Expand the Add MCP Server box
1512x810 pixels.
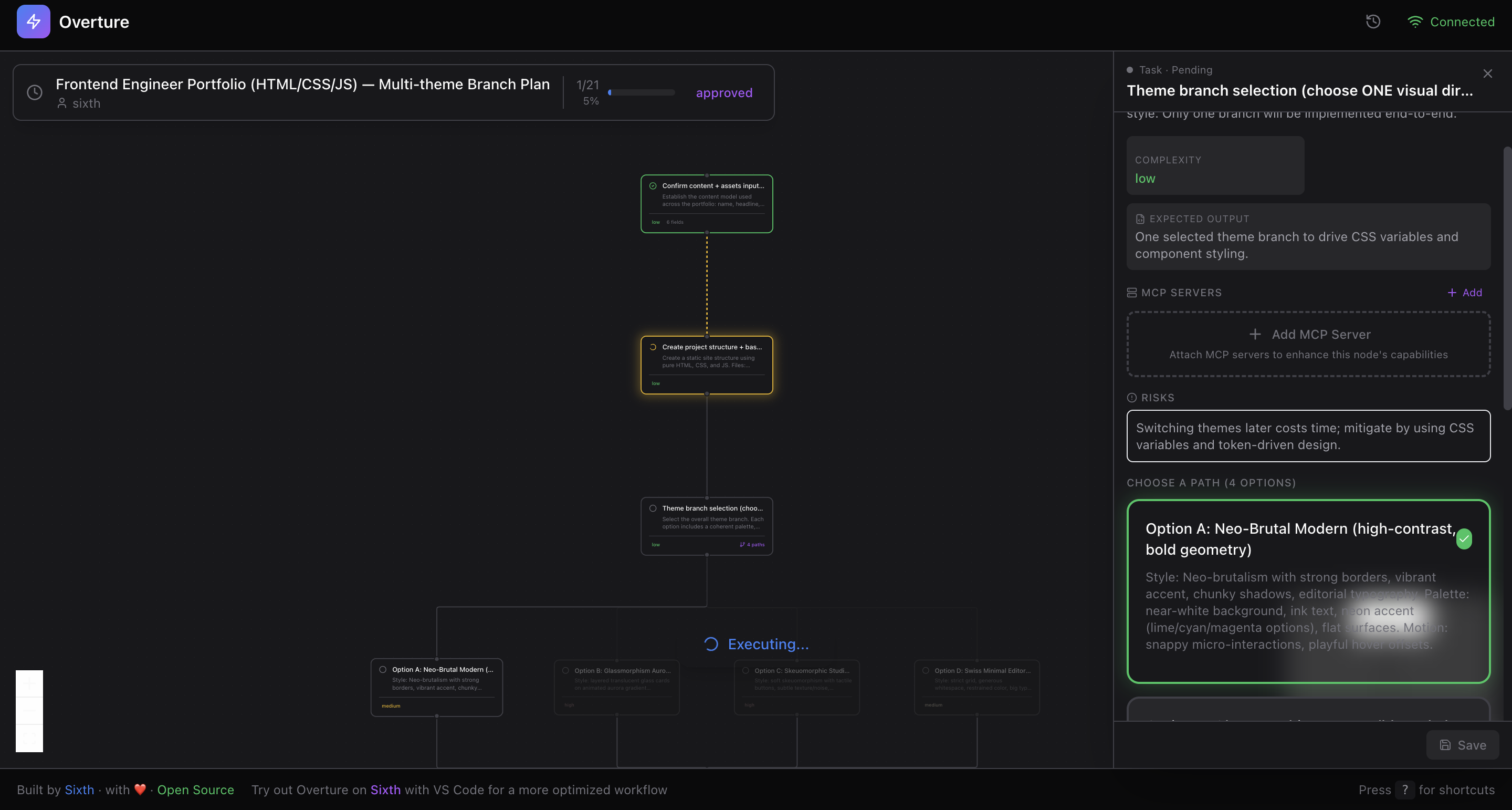tap(1308, 344)
